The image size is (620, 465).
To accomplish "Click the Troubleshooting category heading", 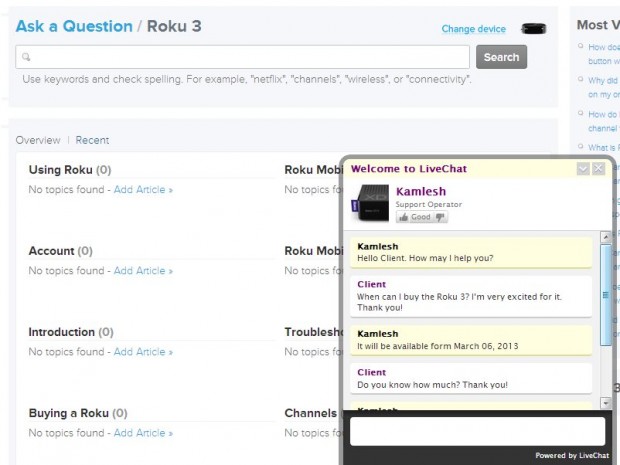I will tap(314, 332).
